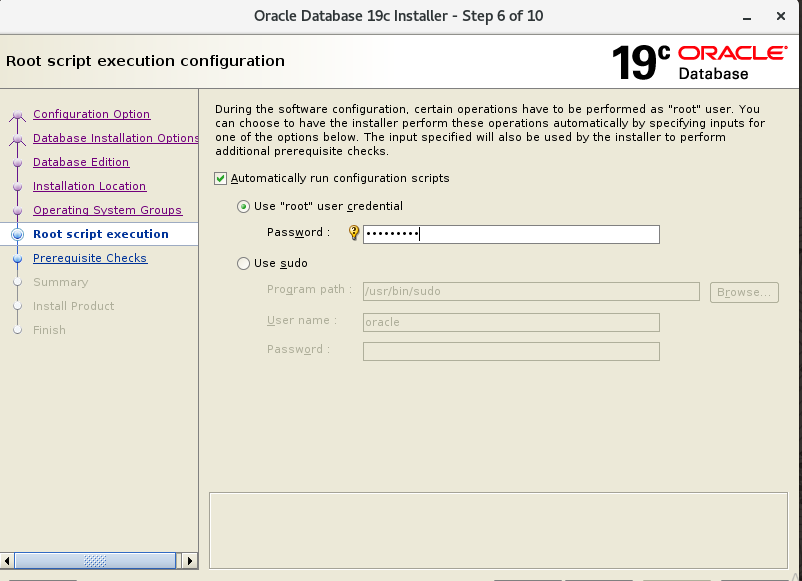Uncheck Automatically run configuration scripts
802x581 pixels.
pyautogui.click(x=220, y=178)
